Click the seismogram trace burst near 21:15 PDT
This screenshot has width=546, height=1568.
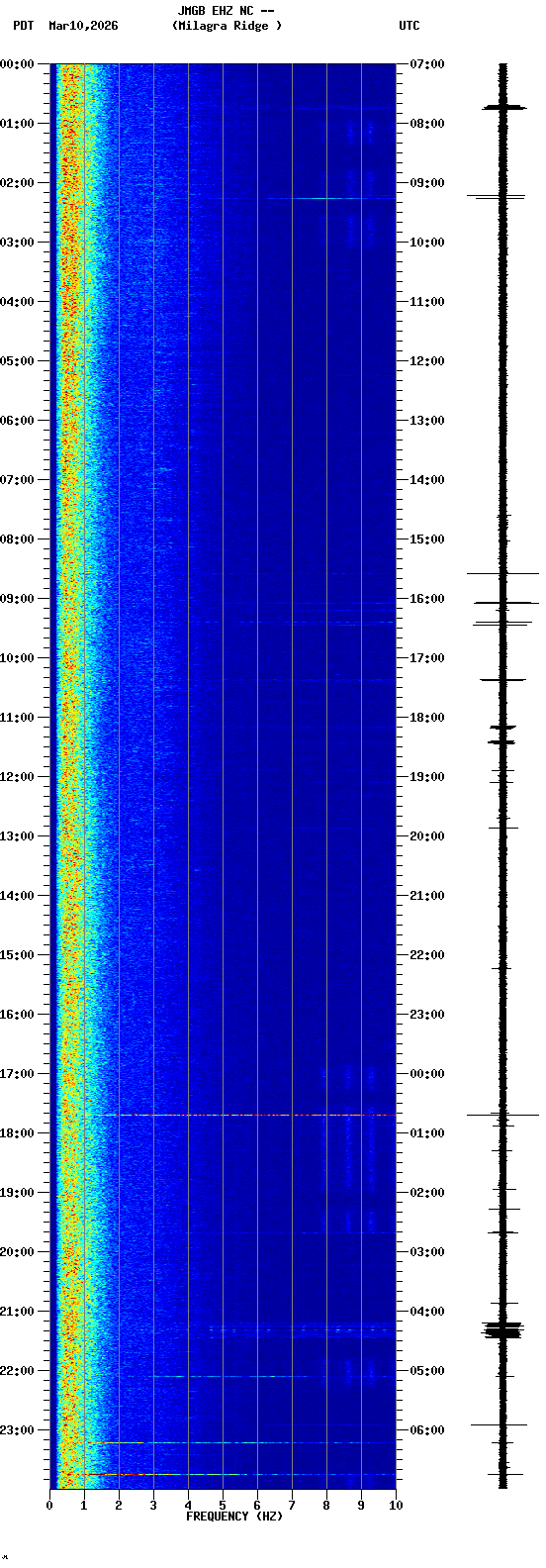(502, 1329)
